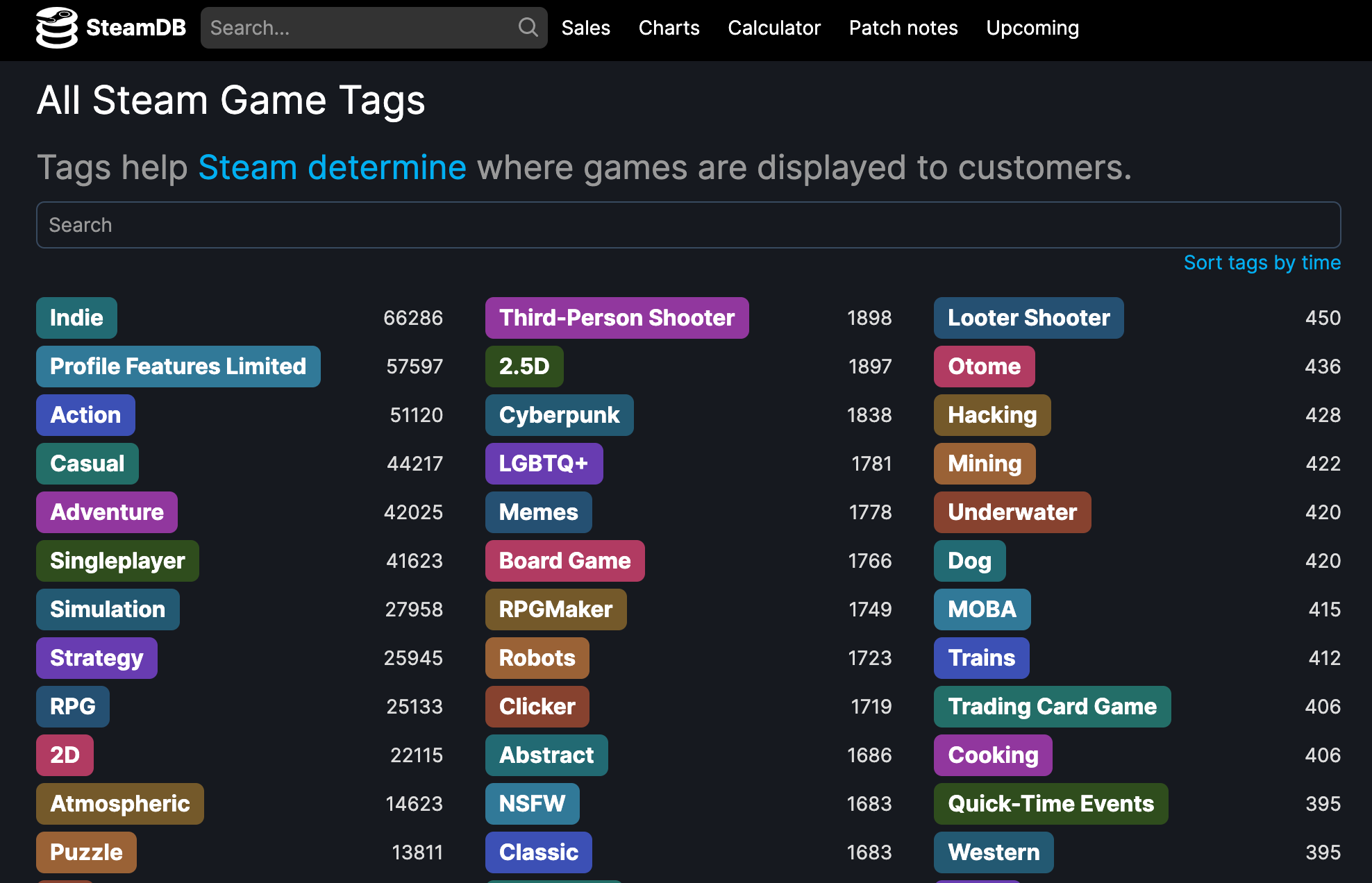Screen dimensions: 1372x883
Task: Click the magnifying glass search icon
Action: coord(527,28)
